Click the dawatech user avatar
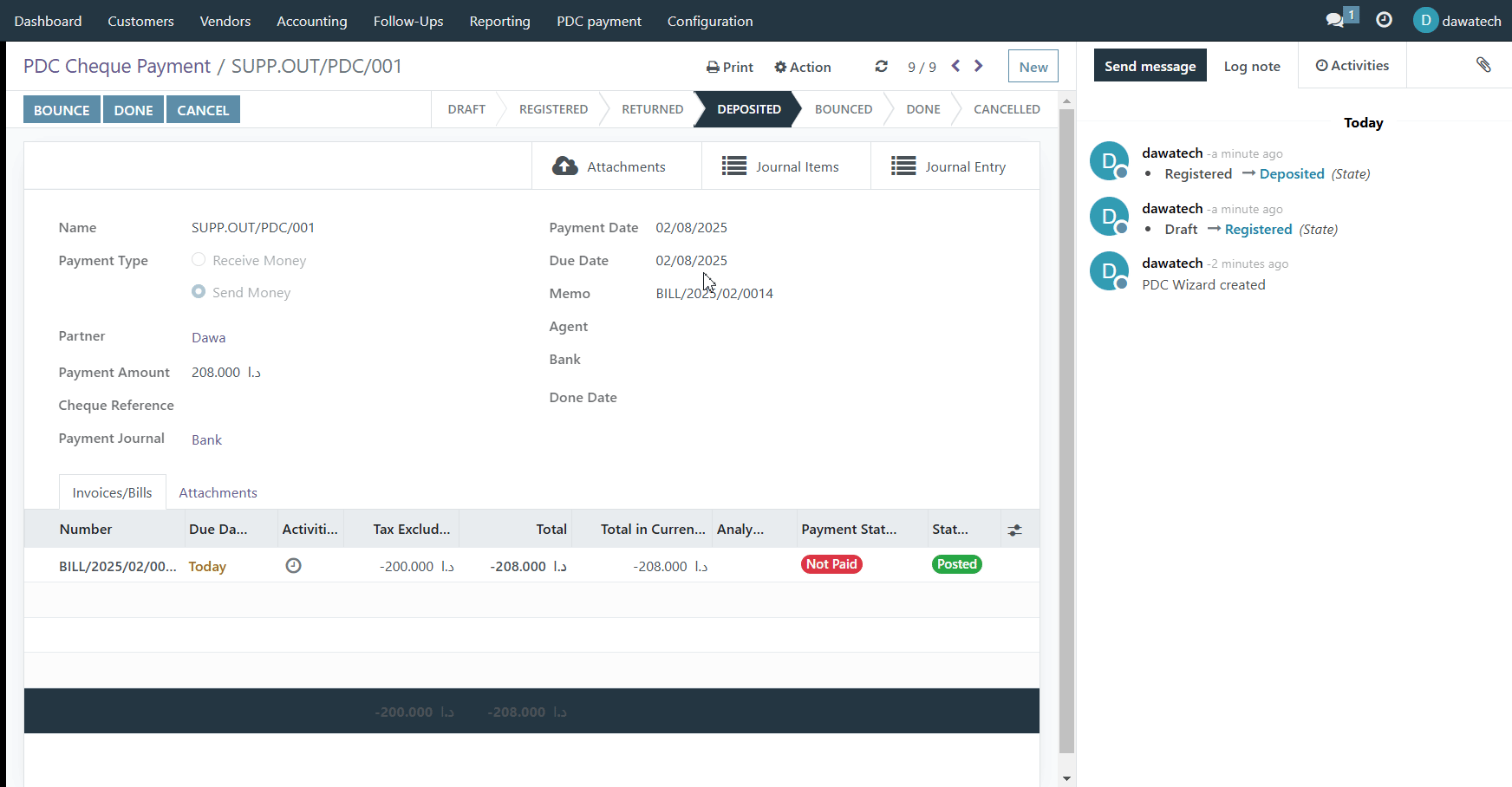 point(1425,21)
